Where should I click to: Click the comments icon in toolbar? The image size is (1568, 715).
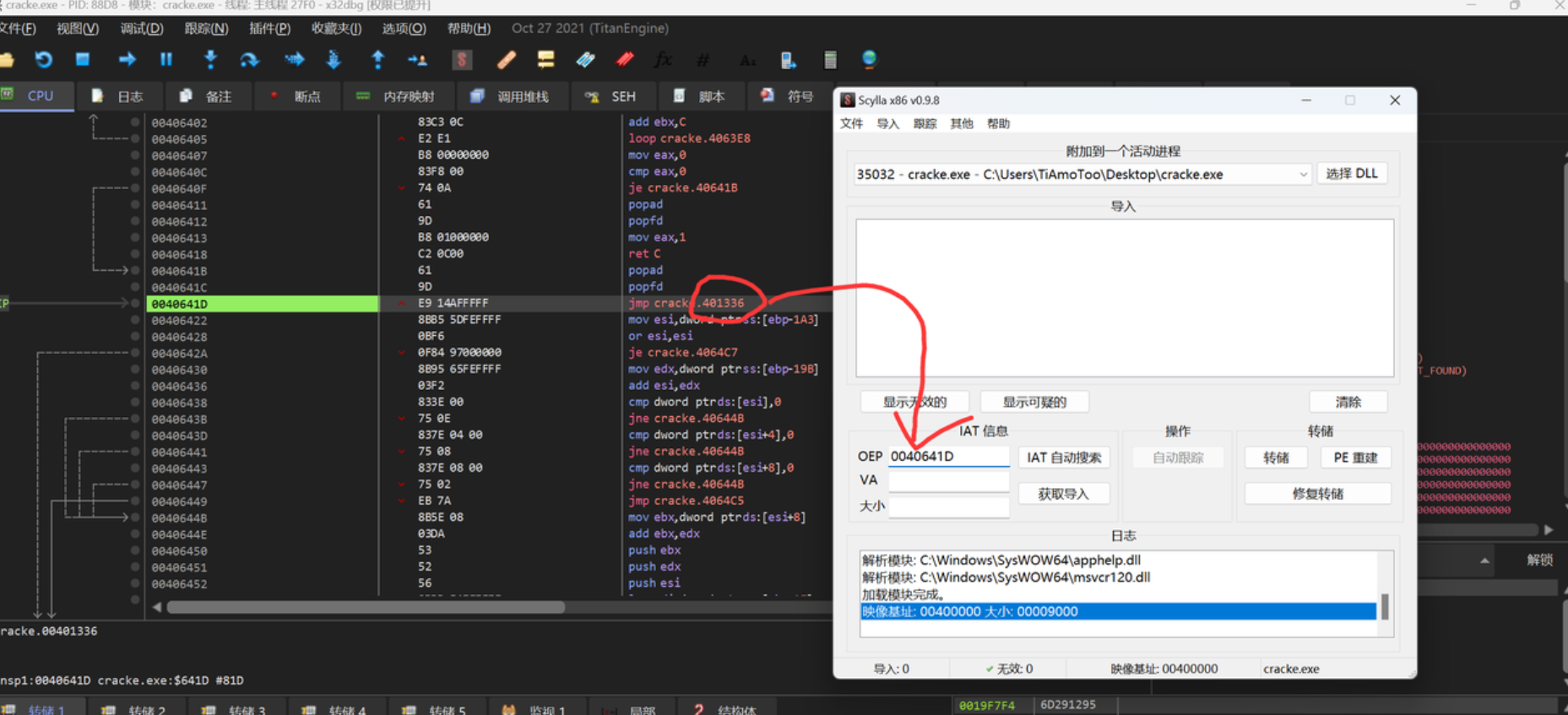[545, 59]
